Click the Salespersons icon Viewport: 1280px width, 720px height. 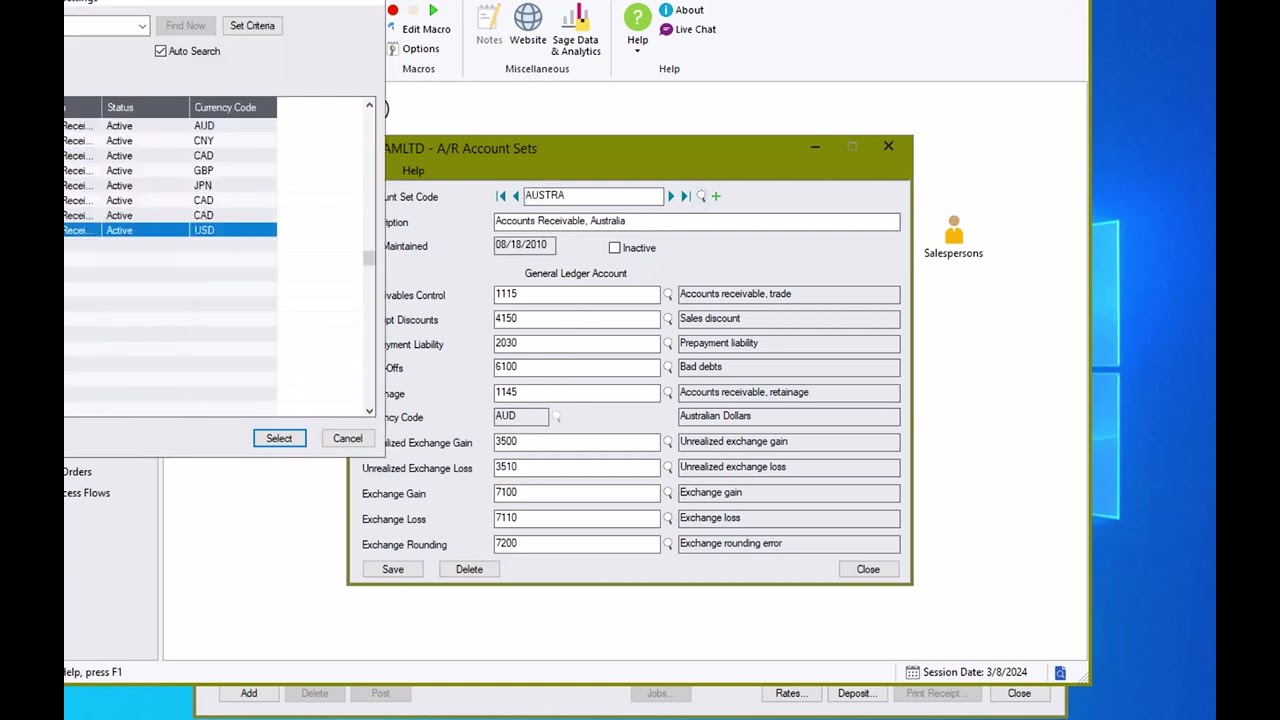coord(953,238)
